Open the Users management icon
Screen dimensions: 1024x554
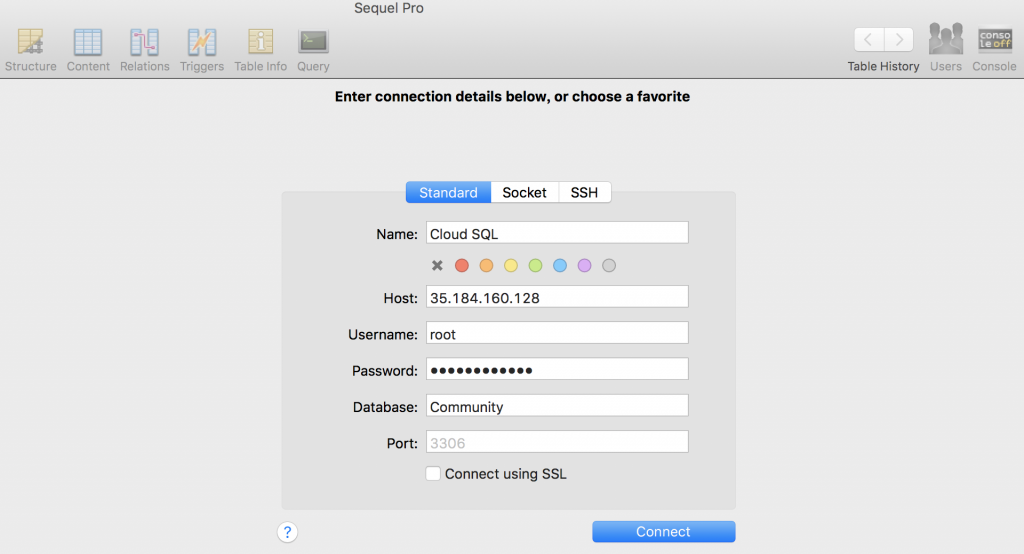946,39
